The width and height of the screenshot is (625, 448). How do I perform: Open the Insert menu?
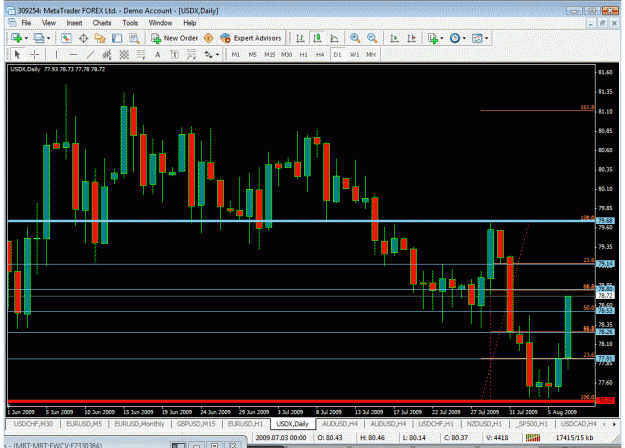coord(74,23)
